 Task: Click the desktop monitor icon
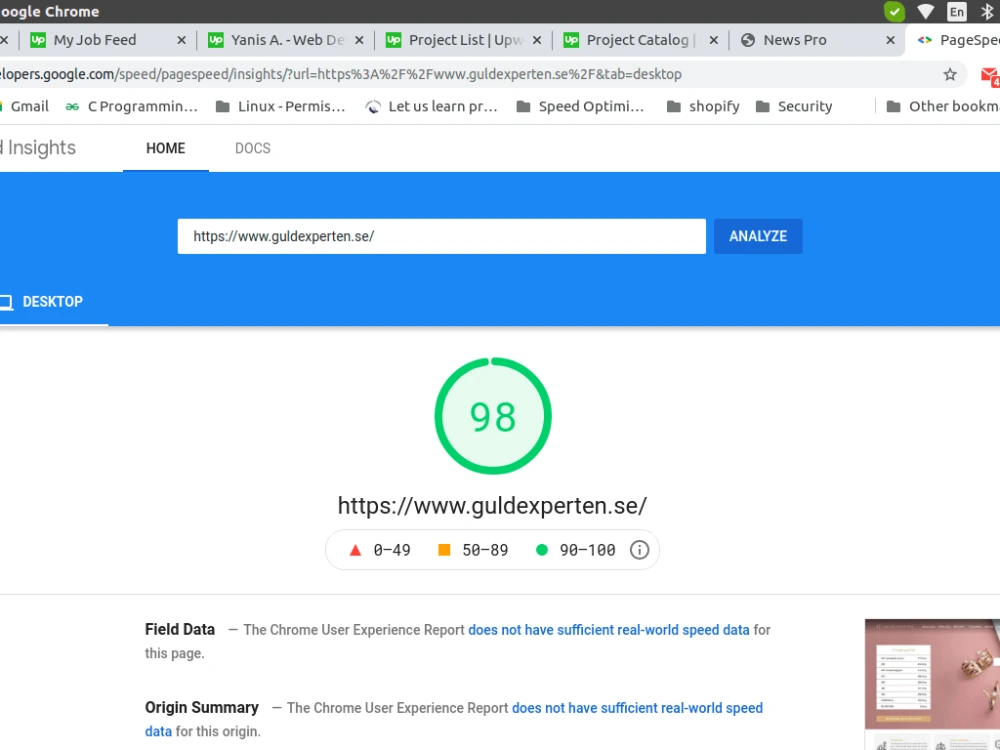pos(6,302)
